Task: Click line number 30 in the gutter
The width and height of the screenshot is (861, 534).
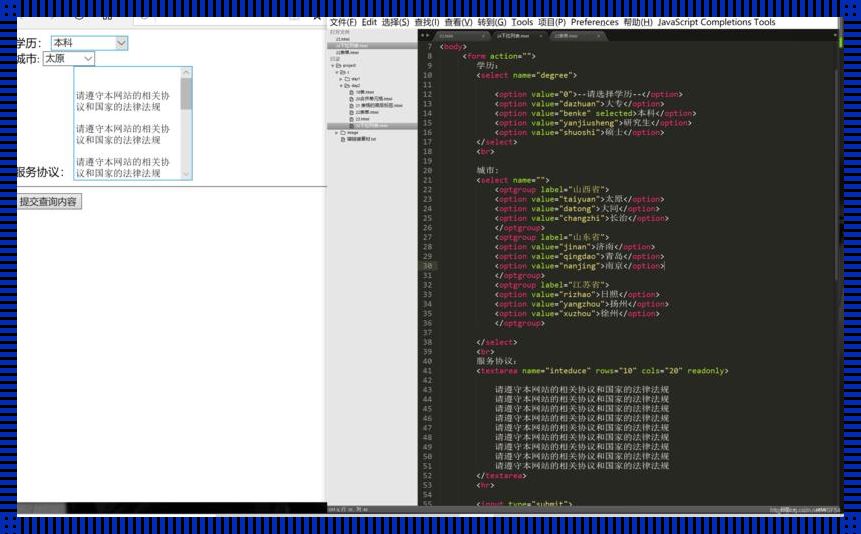Action: [x=428, y=266]
